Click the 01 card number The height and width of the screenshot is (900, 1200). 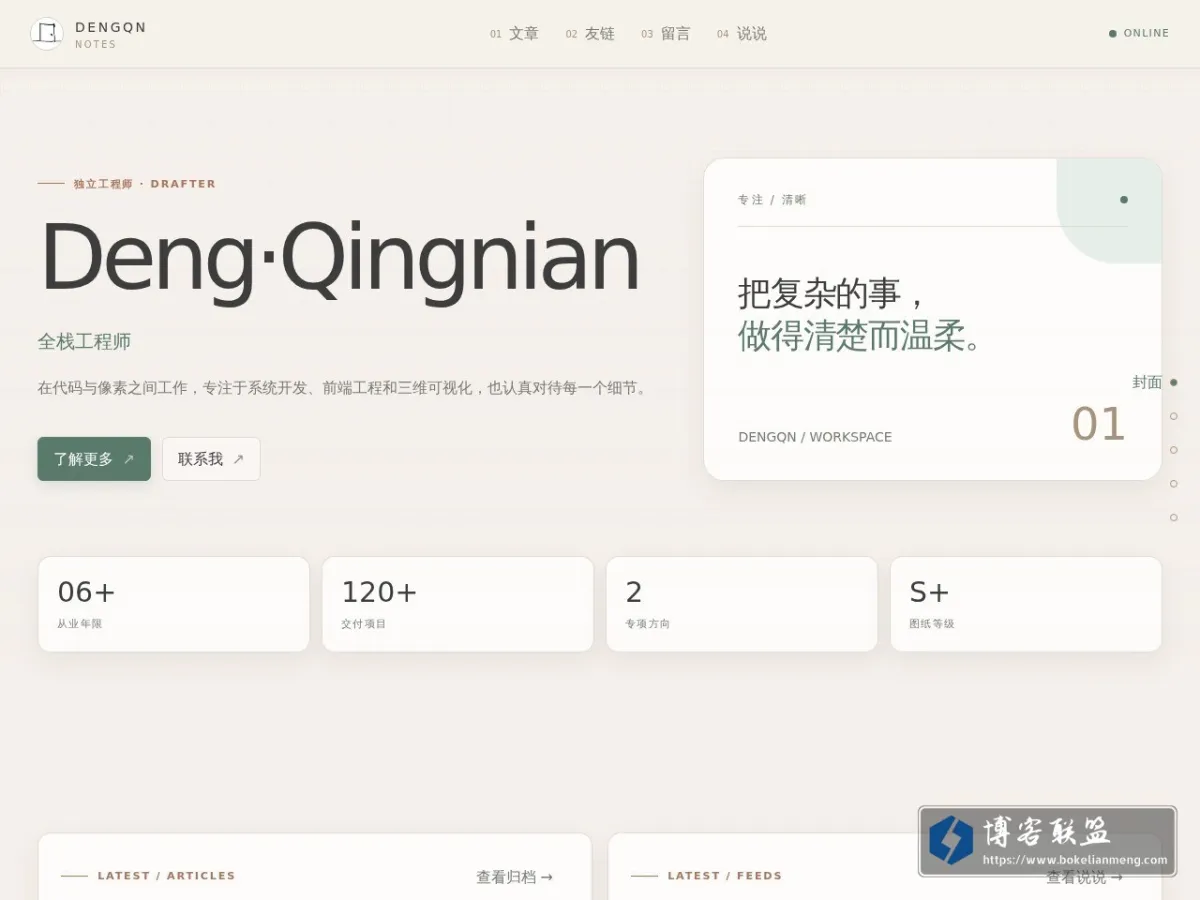(x=1098, y=425)
